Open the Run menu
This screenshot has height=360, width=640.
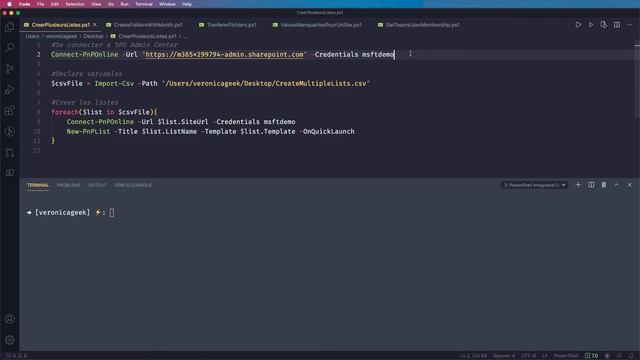124,4
